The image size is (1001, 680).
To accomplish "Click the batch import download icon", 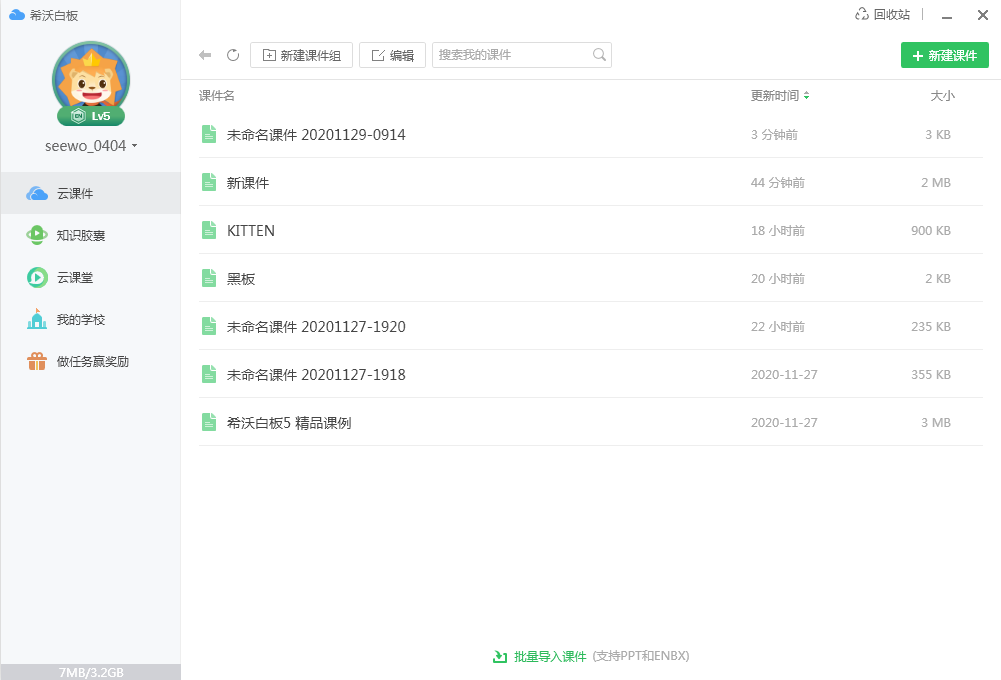I will tap(500, 656).
